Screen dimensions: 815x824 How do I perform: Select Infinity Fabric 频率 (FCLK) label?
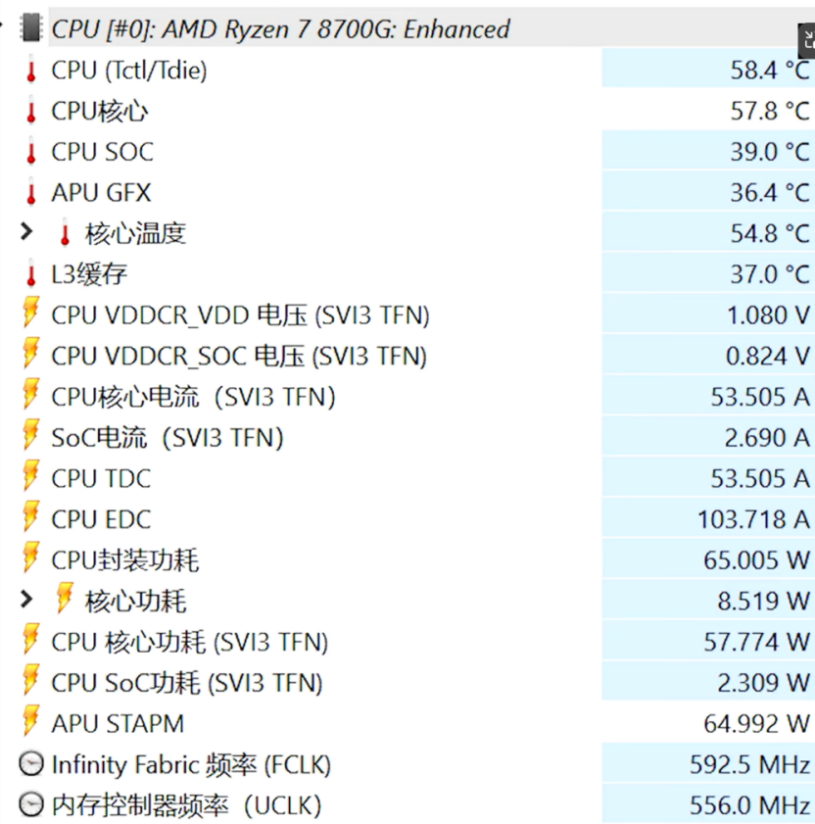[191, 765]
